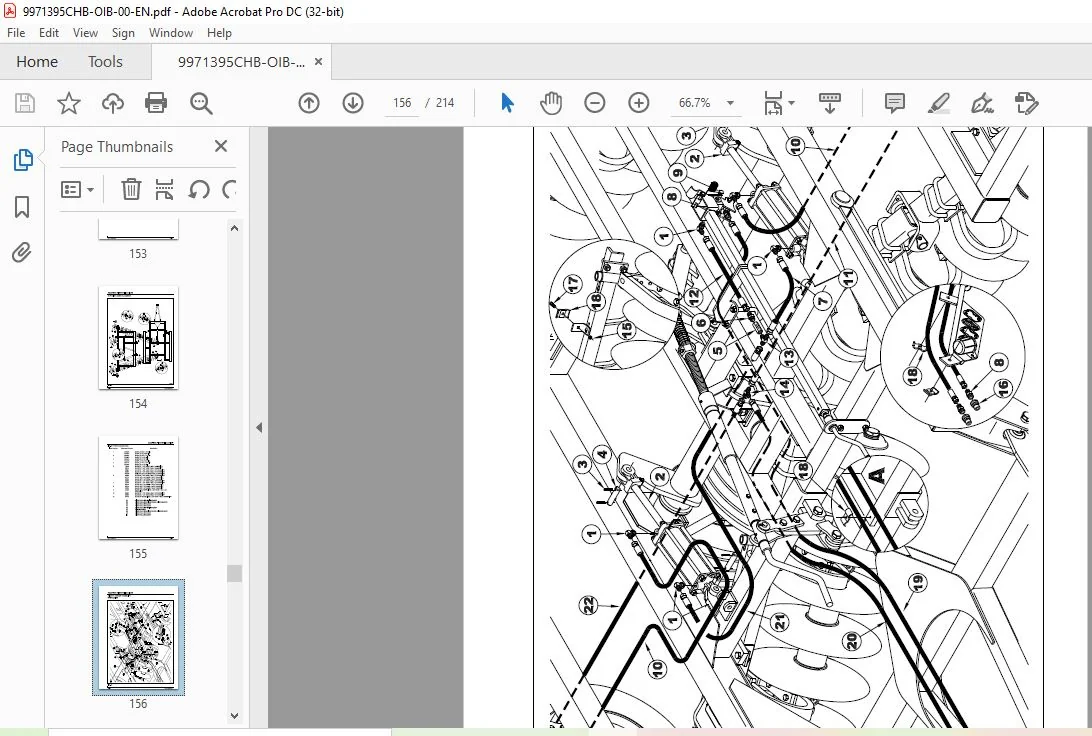Screen dimensions: 1092x736
Task: Delete selected page with trash icon
Action: 131,189
